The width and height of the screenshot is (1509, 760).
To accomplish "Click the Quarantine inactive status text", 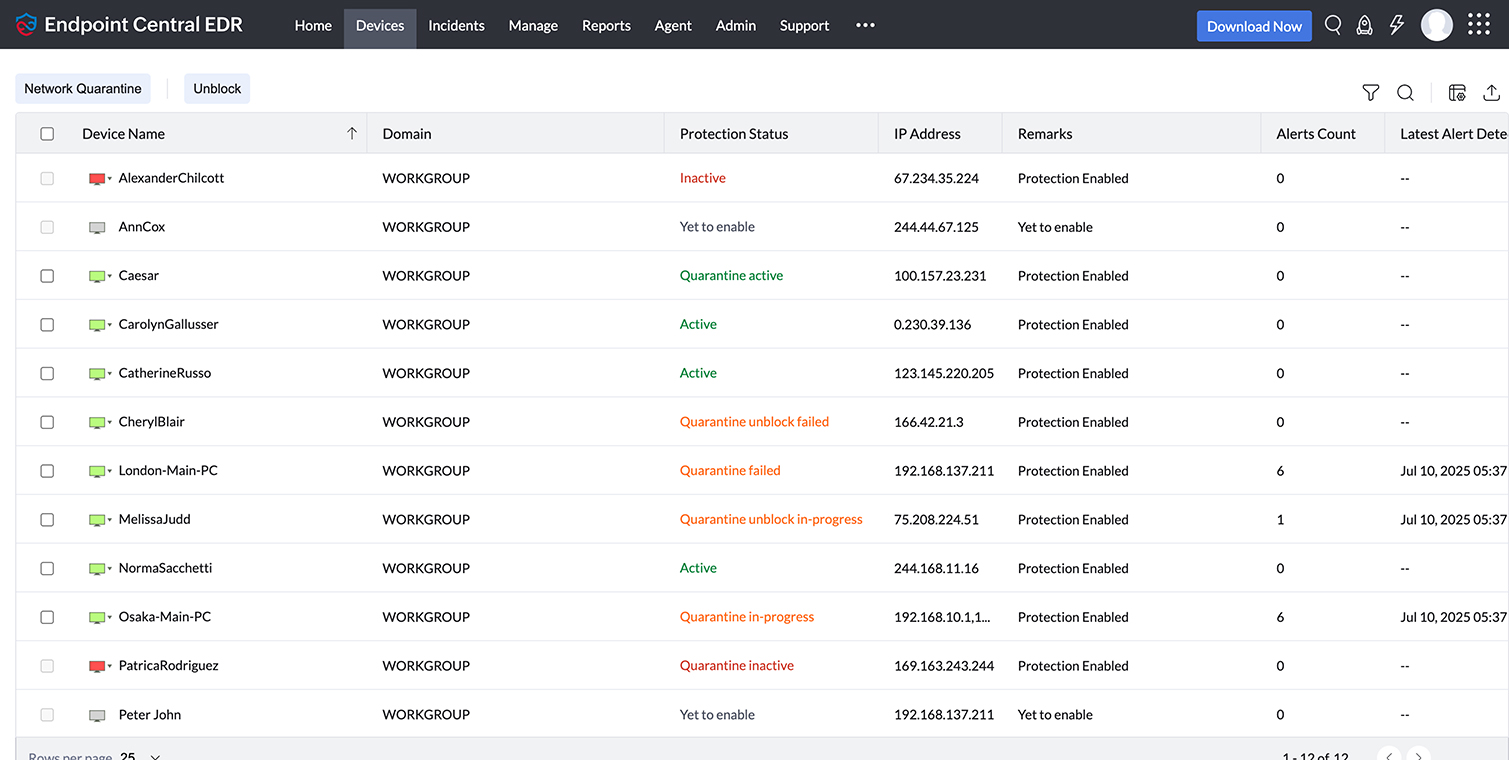I will [737, 665].
